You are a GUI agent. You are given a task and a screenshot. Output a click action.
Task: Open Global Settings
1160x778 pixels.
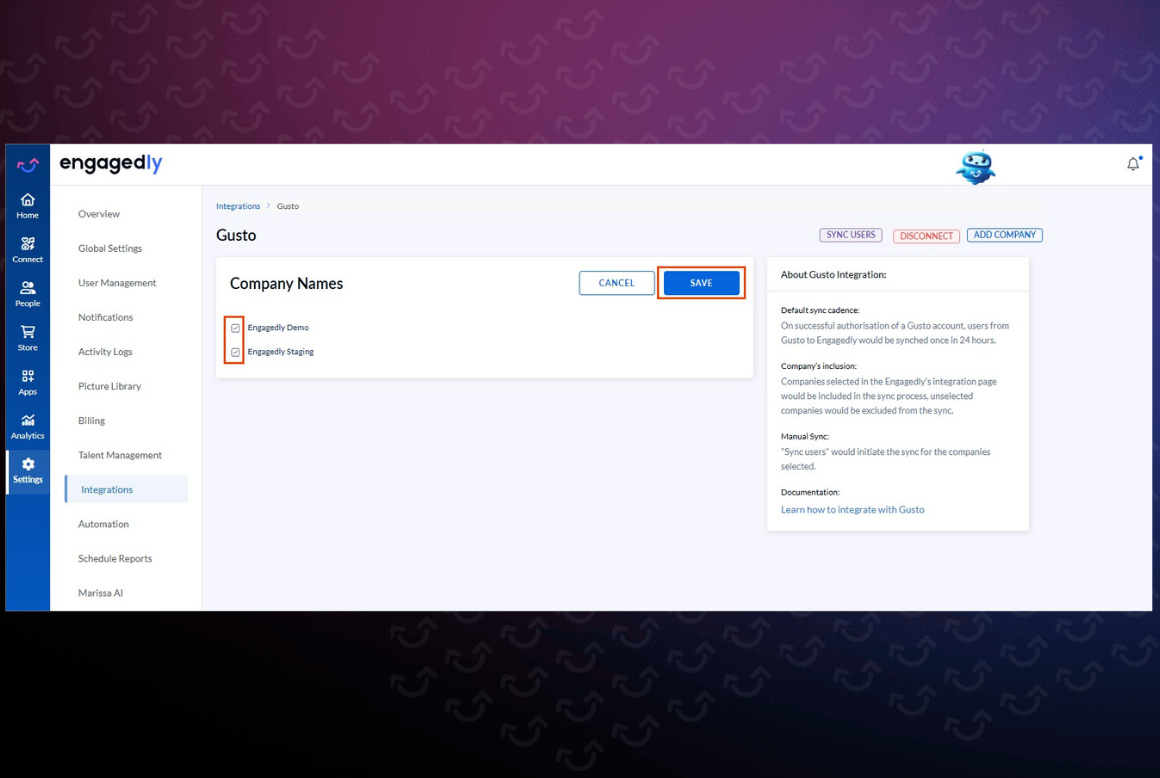click(x=110, y=248)
